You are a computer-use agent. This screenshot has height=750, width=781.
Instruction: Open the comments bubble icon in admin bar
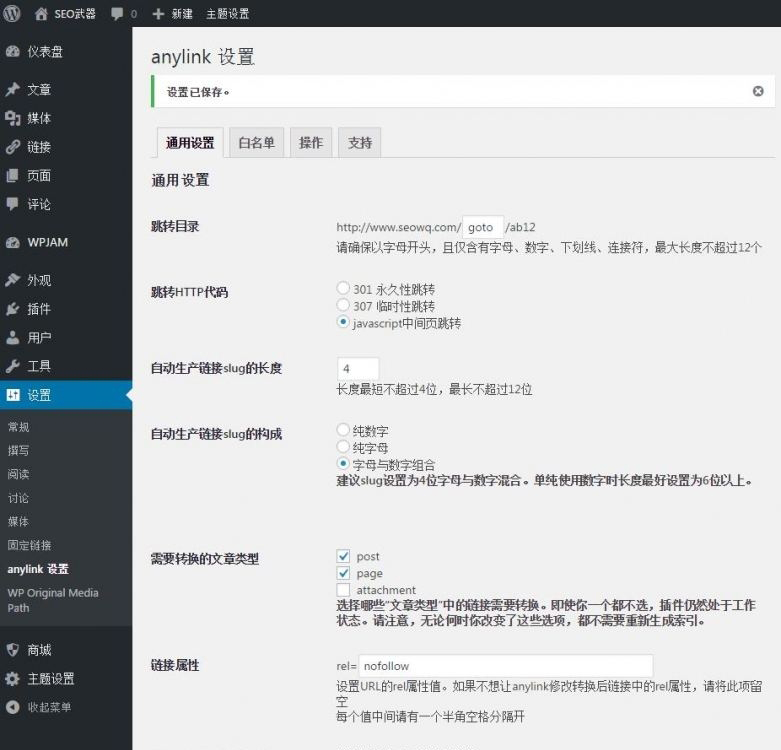(x=118, y=14)
